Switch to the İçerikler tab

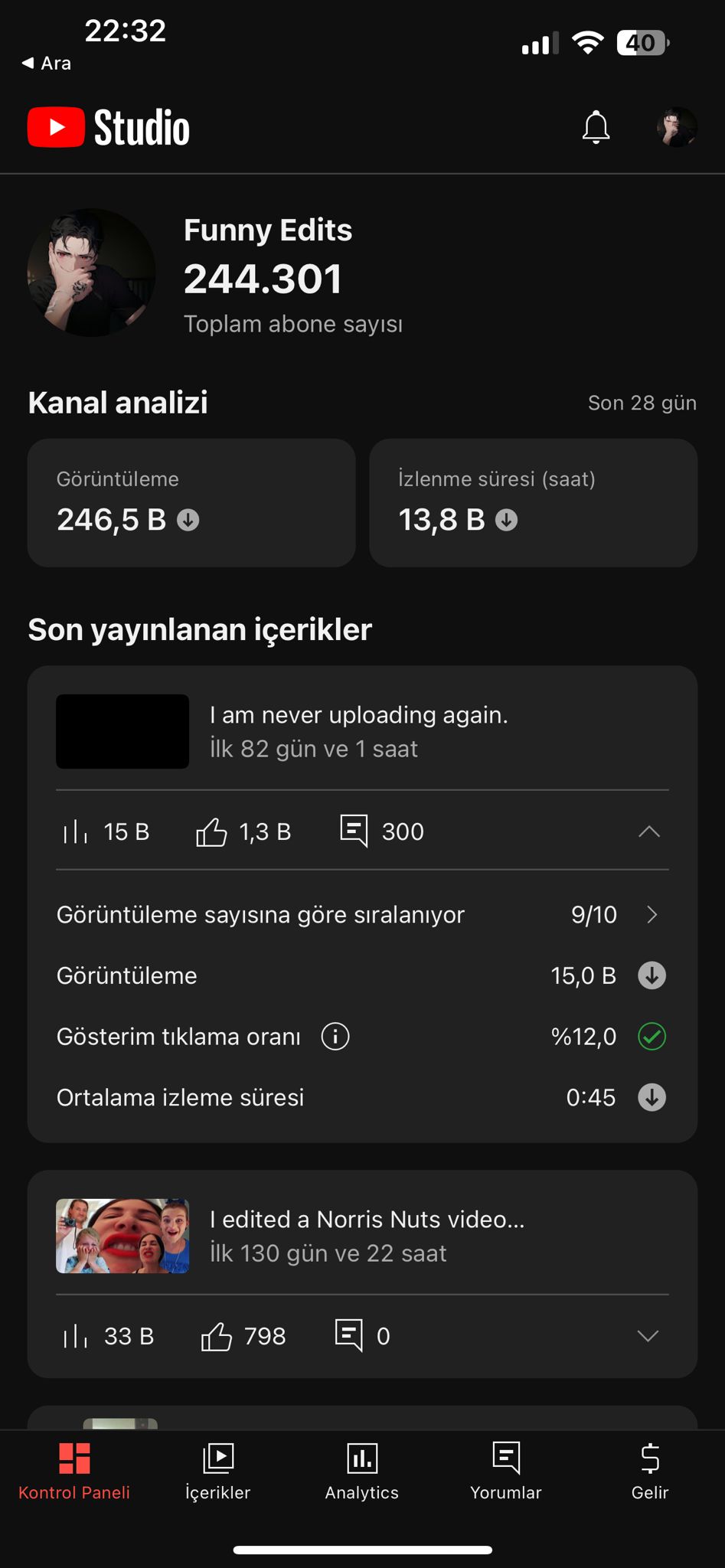(x=217, y=1472)
